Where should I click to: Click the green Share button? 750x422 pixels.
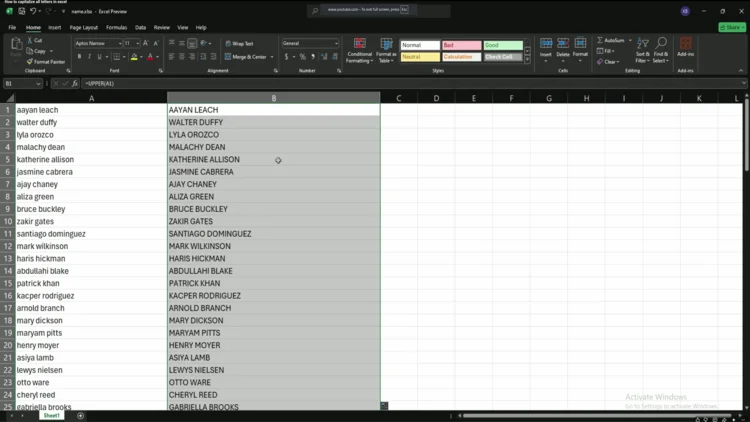732,28
